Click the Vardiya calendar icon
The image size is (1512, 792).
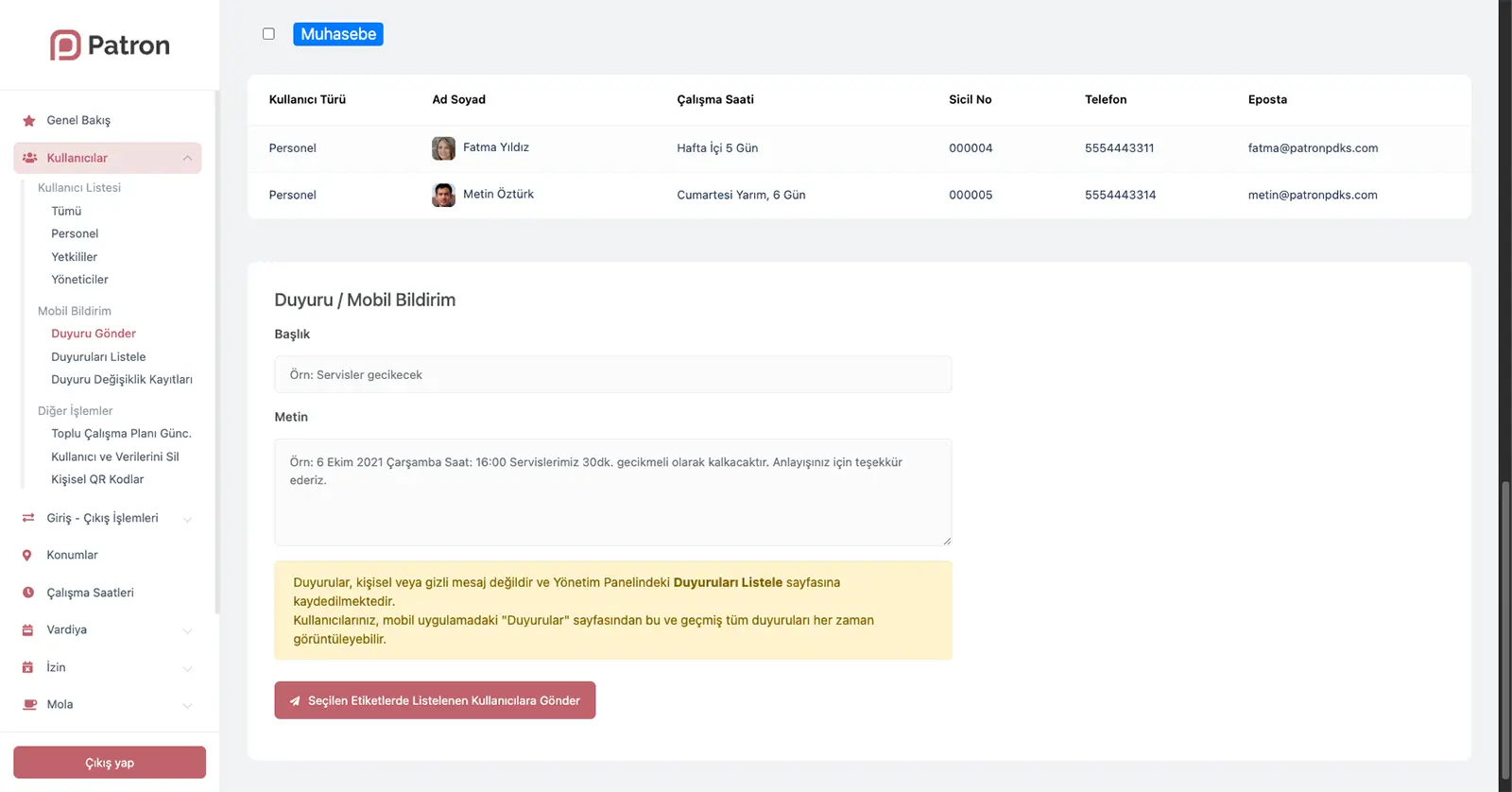[28, 630]
